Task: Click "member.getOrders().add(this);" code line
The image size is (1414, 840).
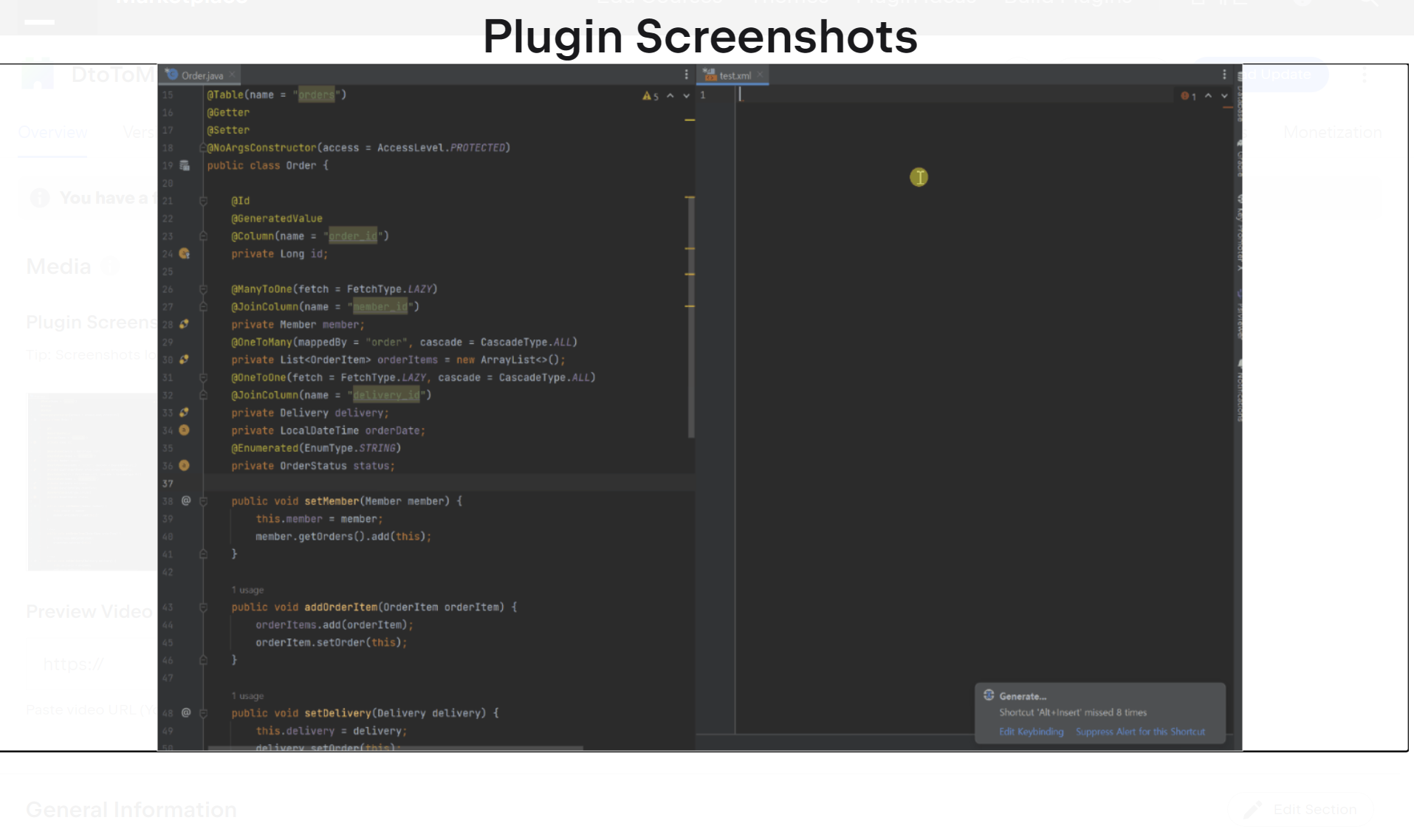Action: pyautogui.click(x=343, y=537)
